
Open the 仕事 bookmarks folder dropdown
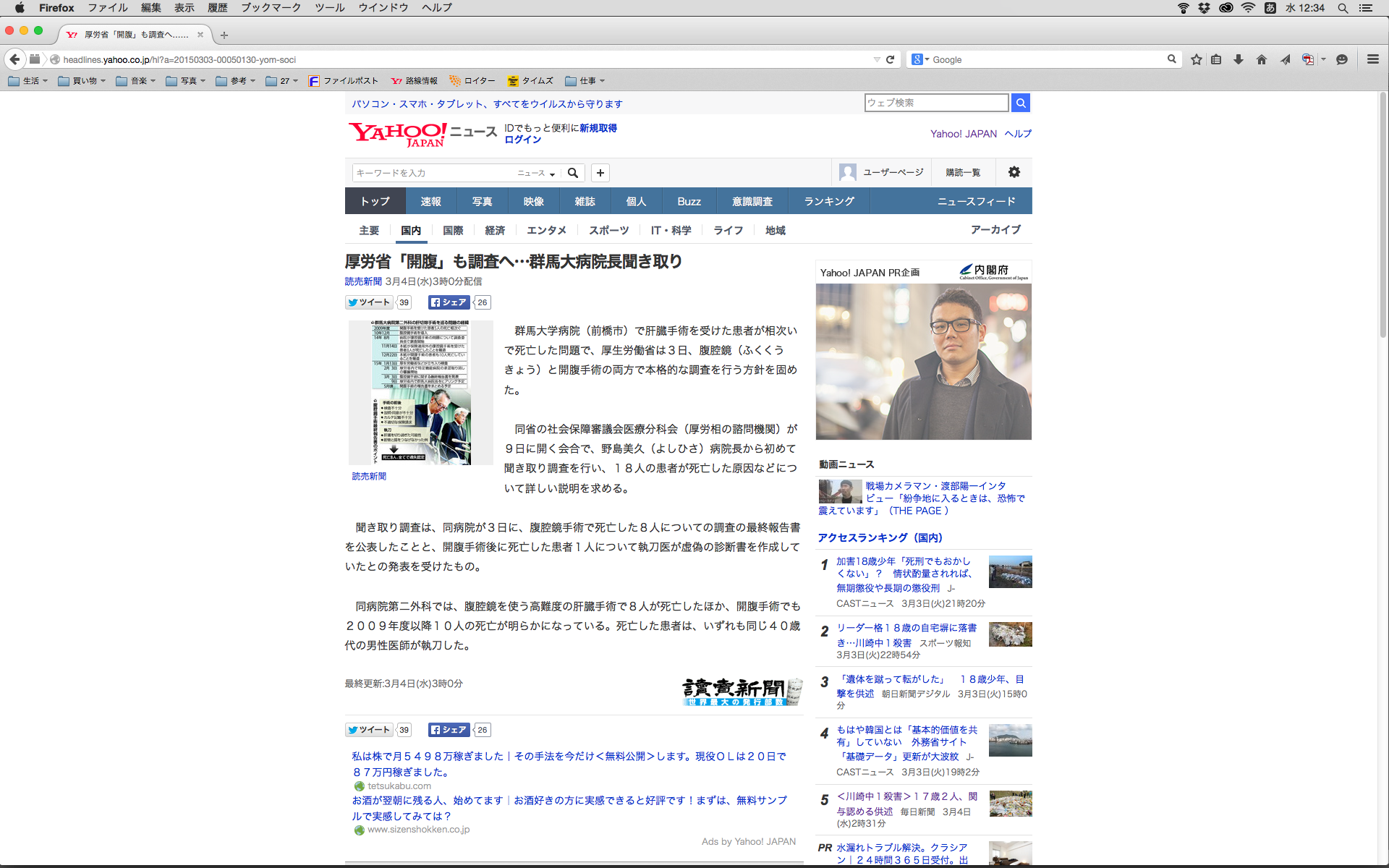(x=585, y=81)
